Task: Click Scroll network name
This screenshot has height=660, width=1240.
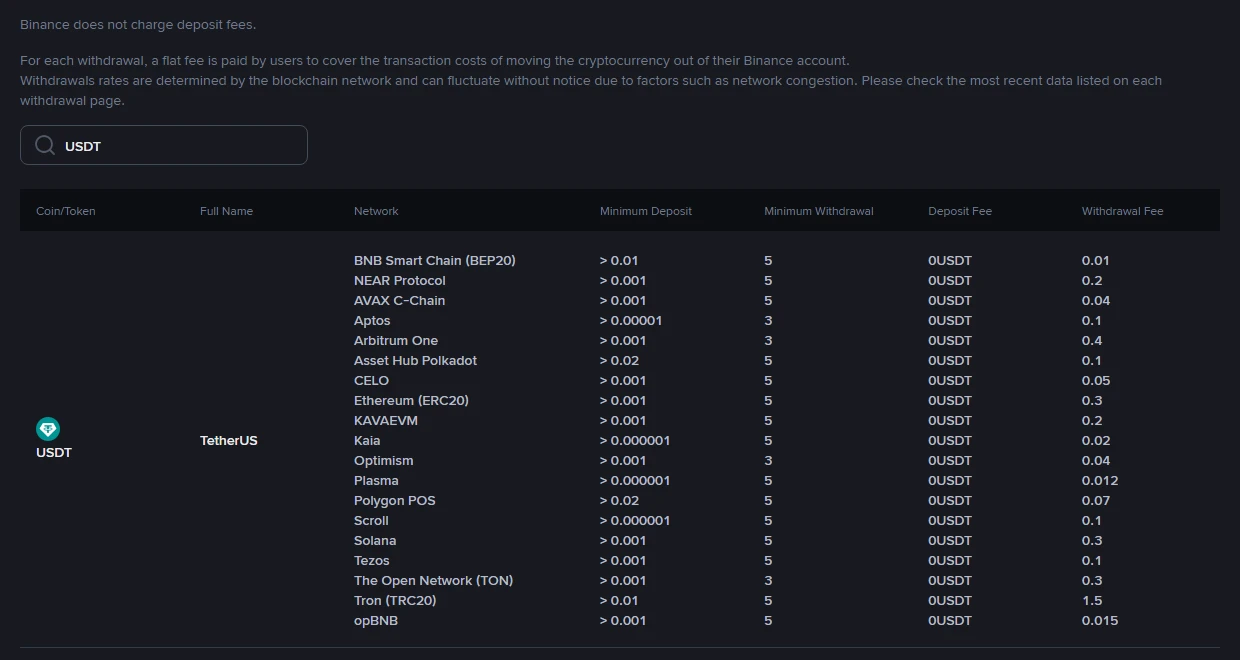Action: pyautogui.click(x=371, y=521)
